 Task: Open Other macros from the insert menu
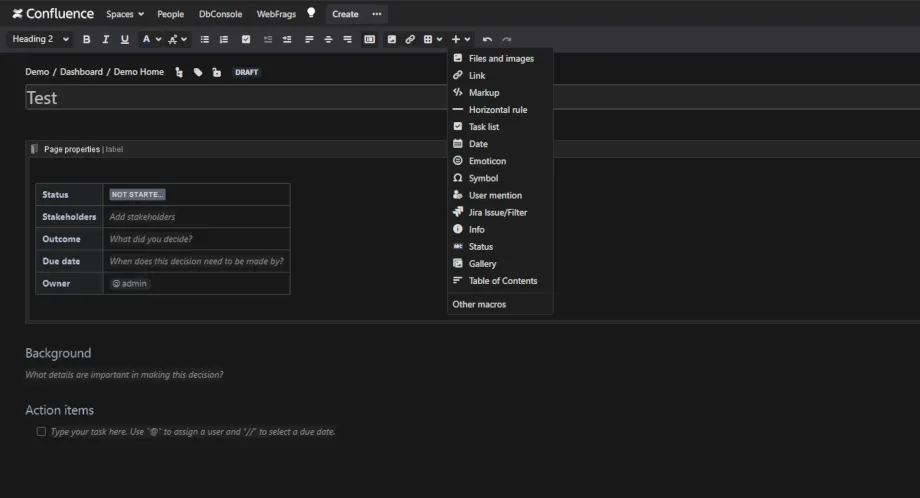500,304
